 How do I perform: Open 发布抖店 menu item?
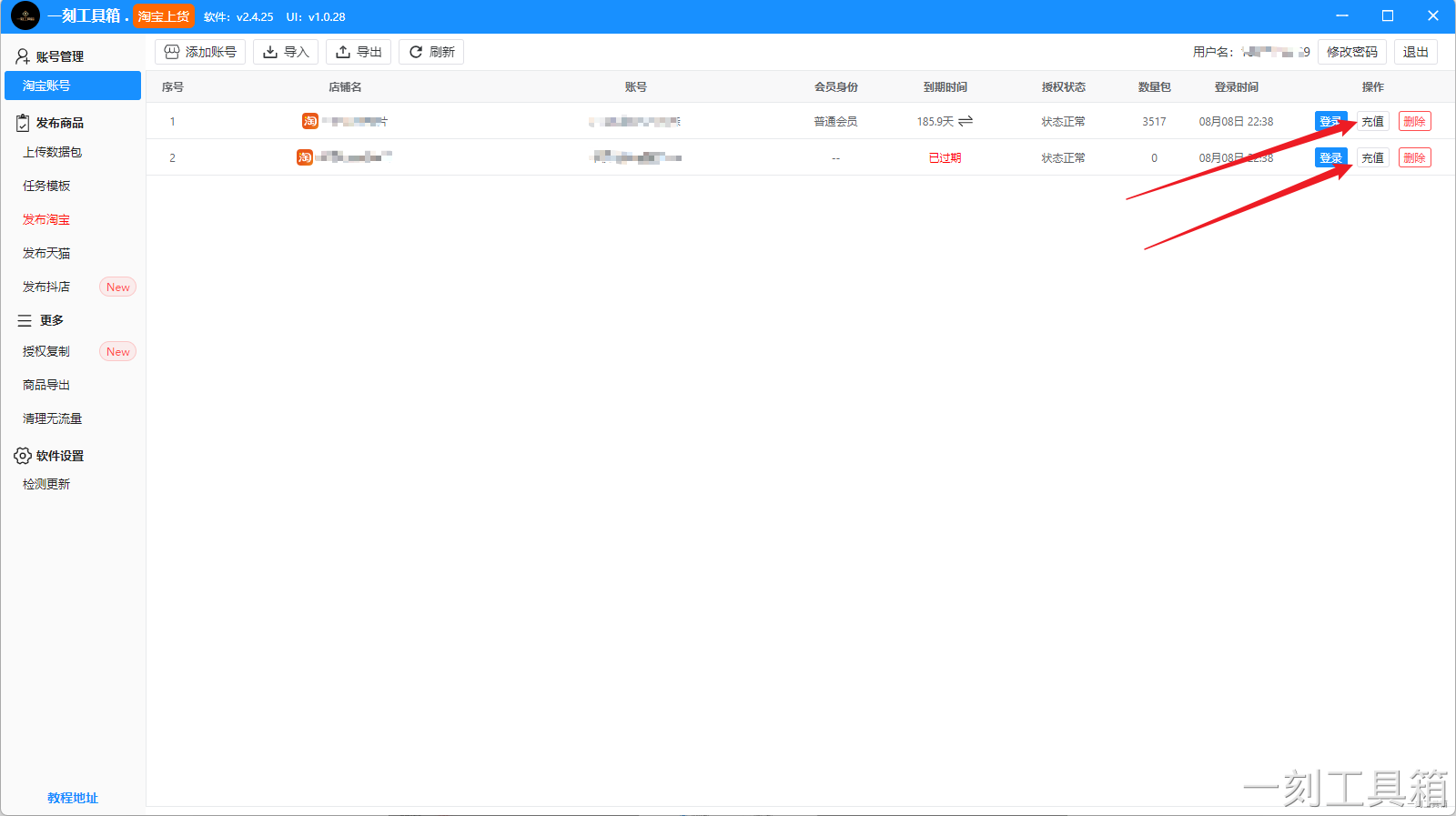click(46, 287)
